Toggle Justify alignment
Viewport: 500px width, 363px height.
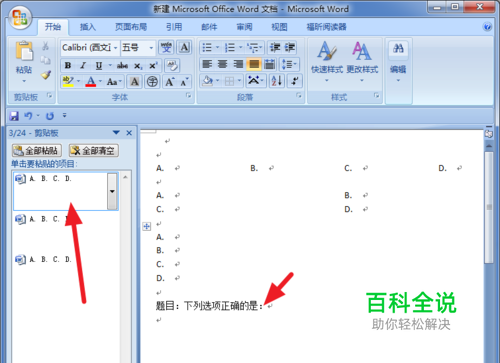pos(254,64)
